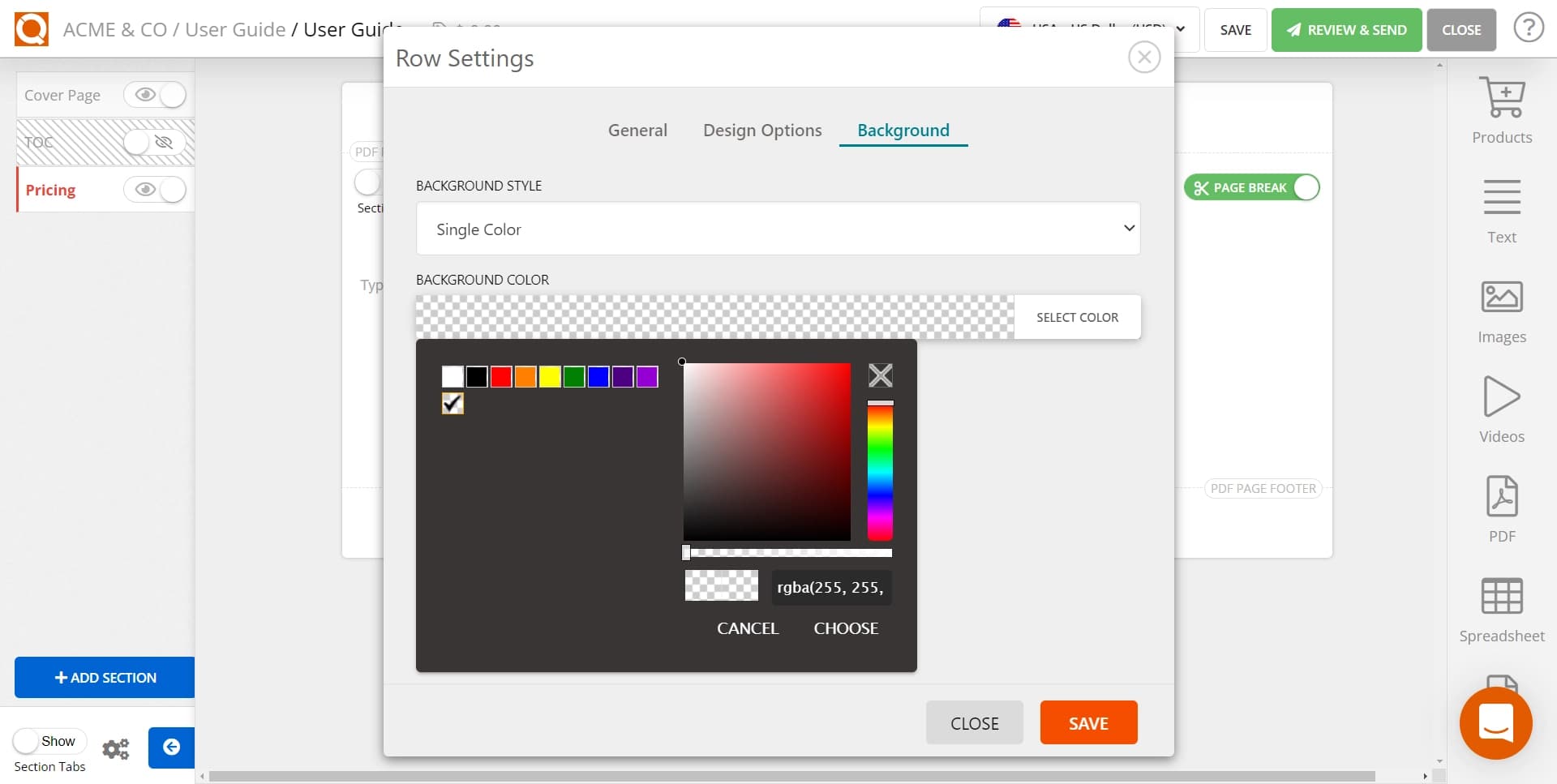Click the section settings gears icon

coord(116,748)
